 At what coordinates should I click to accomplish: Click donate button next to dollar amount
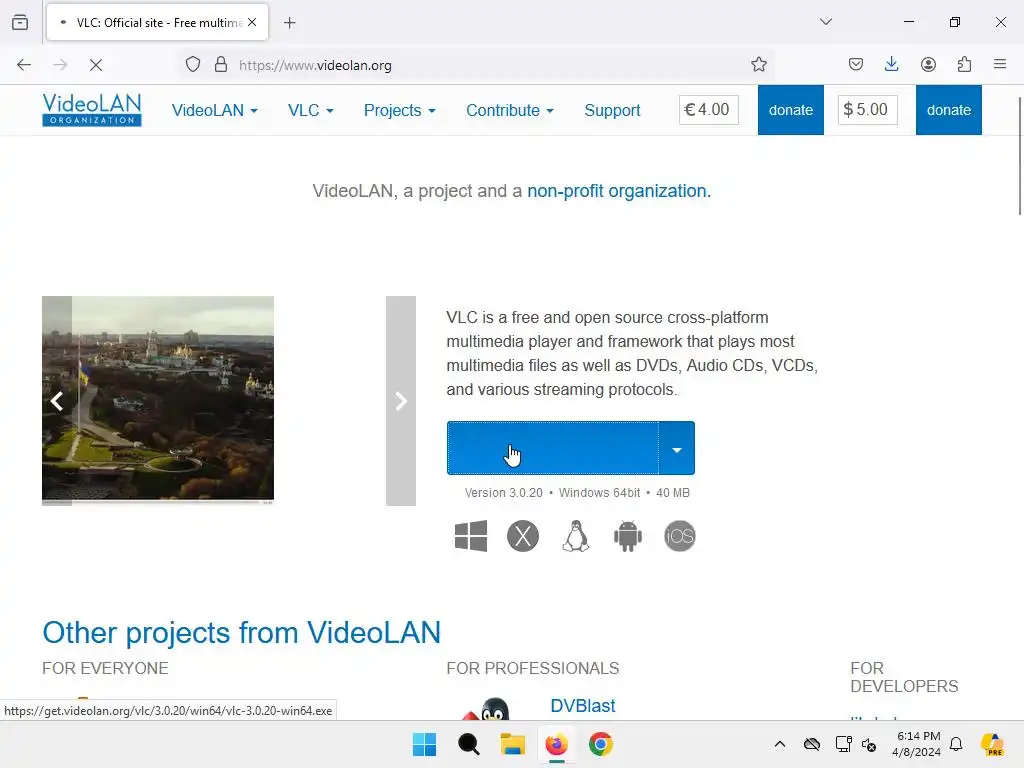point(949,110)
